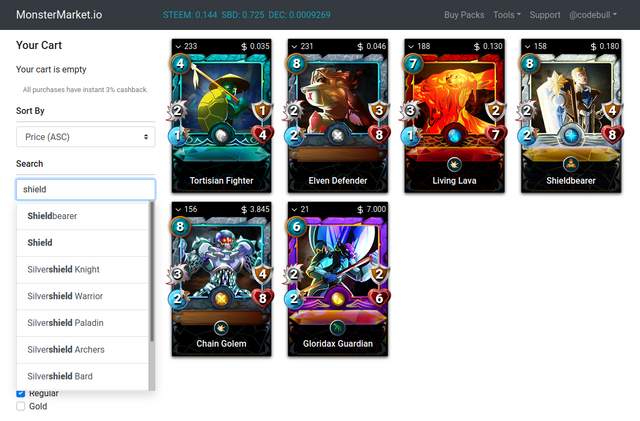The image size is (640, 421).
Task: Click the armor shield icon on Tortisian Fighter
Action: pyautogui.click(x=262, y=110)
